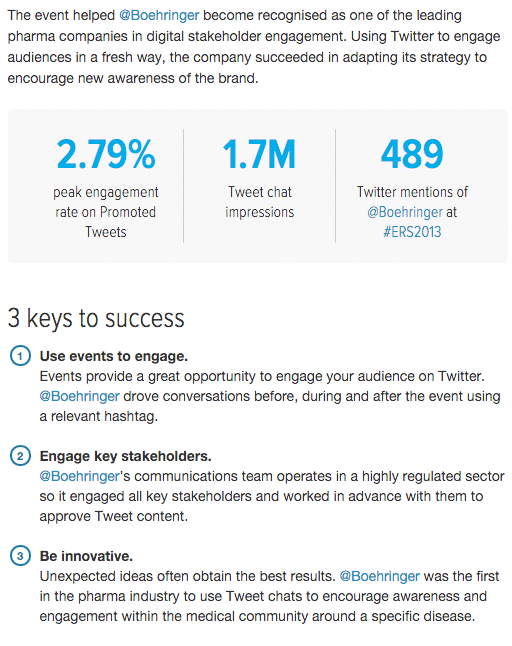The height and width of the screenshot is (646, 512).
Task: Follow the #ERS2013 hashtag link
Action: click(412, 232)
